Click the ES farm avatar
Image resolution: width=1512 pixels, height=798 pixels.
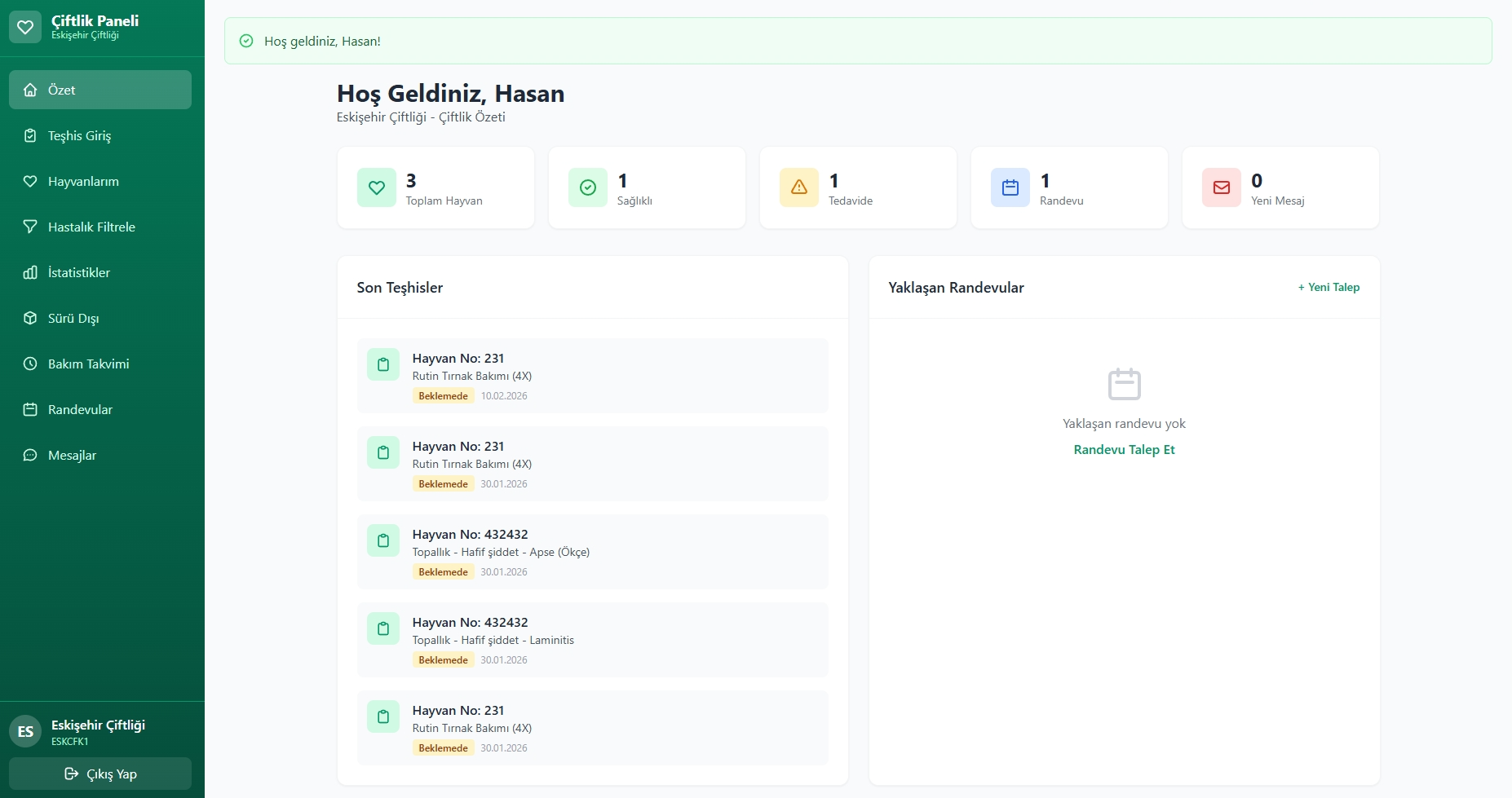click(24, 730)
